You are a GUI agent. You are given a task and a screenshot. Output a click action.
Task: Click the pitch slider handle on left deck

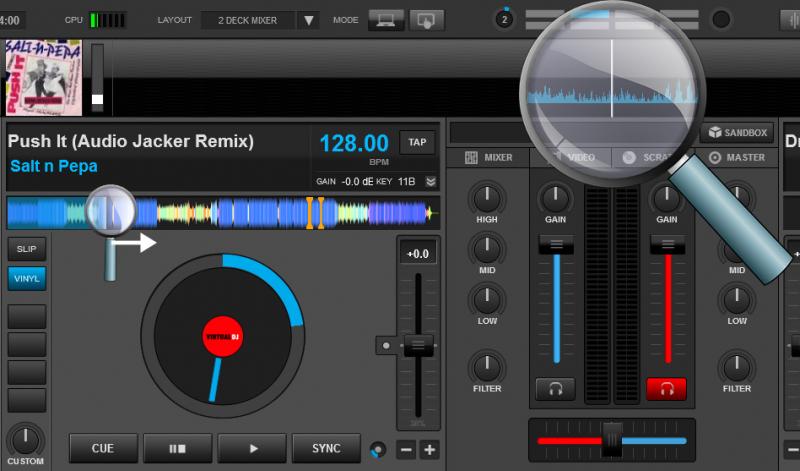418,345
